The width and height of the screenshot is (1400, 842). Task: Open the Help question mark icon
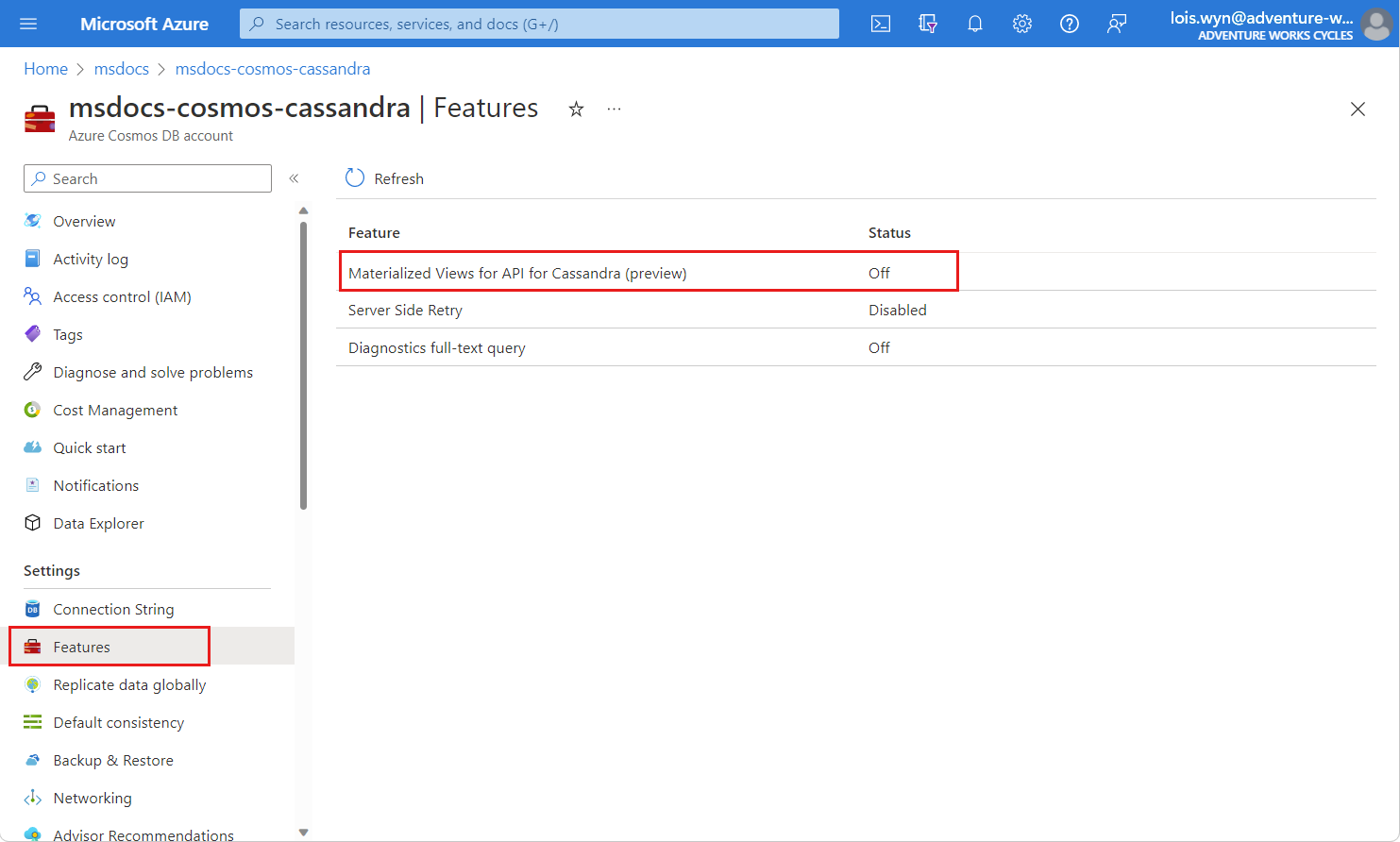1070,24
